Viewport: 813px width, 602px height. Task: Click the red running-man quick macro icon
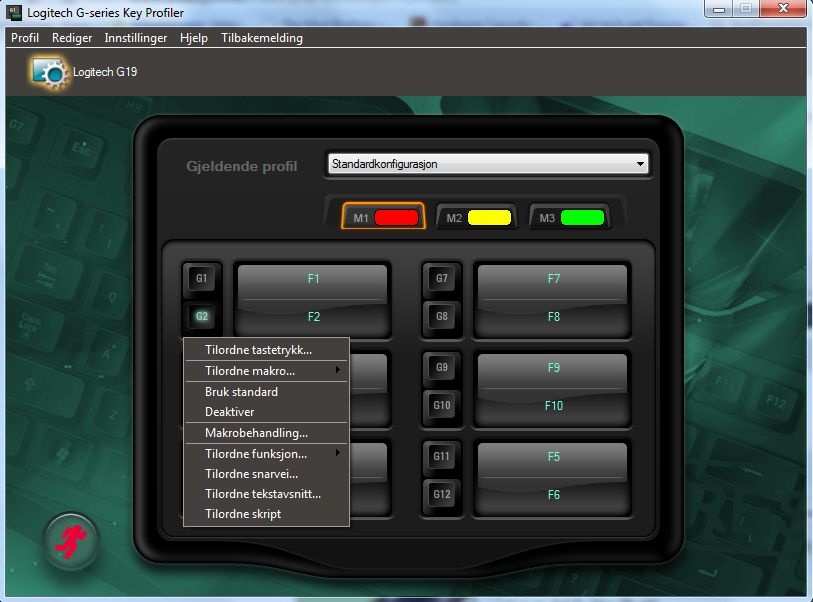pos(71,541)
